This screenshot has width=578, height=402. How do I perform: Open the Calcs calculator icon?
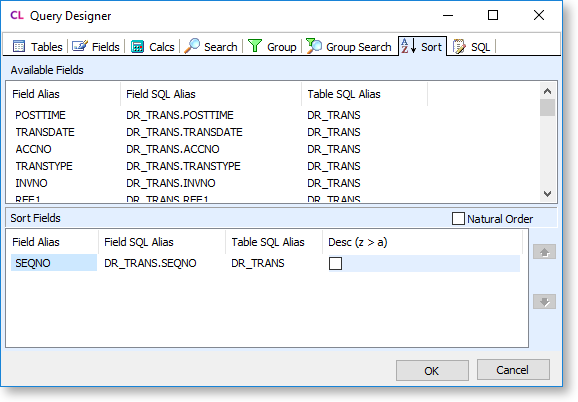click(x=137, y=47)
